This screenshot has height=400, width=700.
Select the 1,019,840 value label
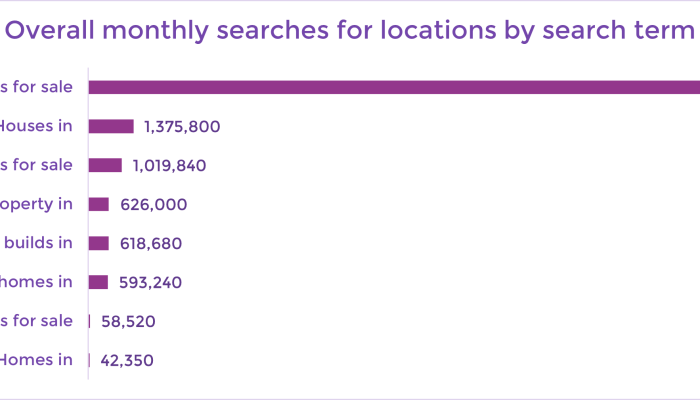(170, 166)
